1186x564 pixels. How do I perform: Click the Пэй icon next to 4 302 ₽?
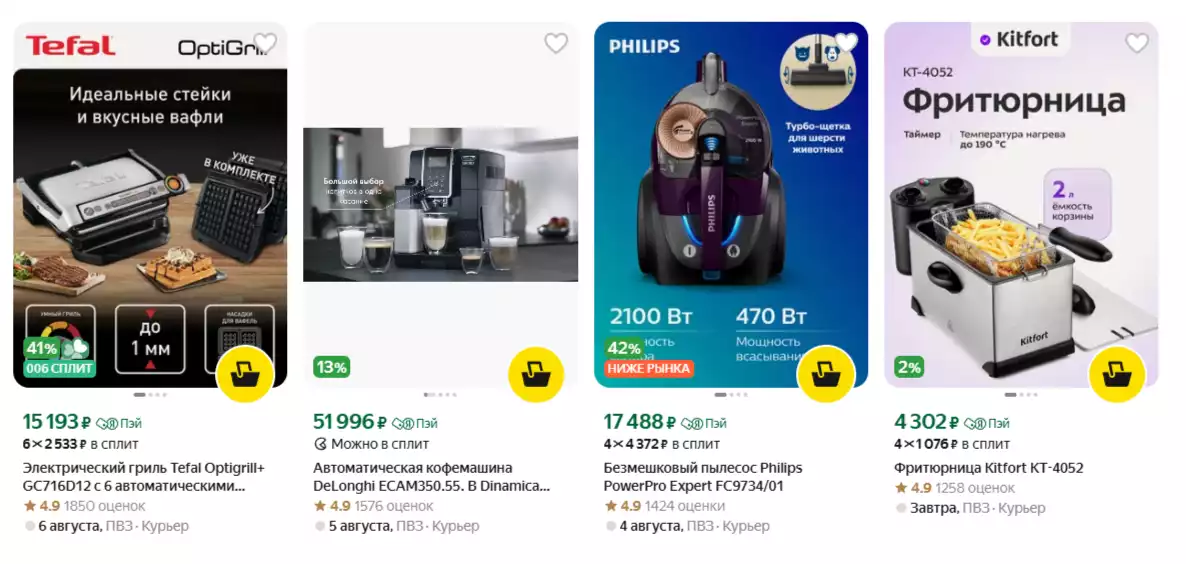tap(986, 423)
